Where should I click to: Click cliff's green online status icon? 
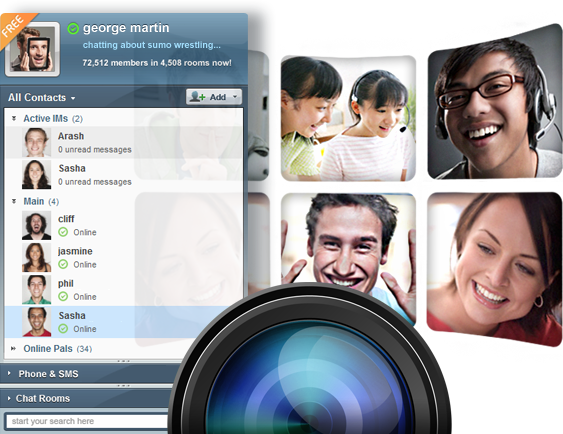(x=63, y=232)
